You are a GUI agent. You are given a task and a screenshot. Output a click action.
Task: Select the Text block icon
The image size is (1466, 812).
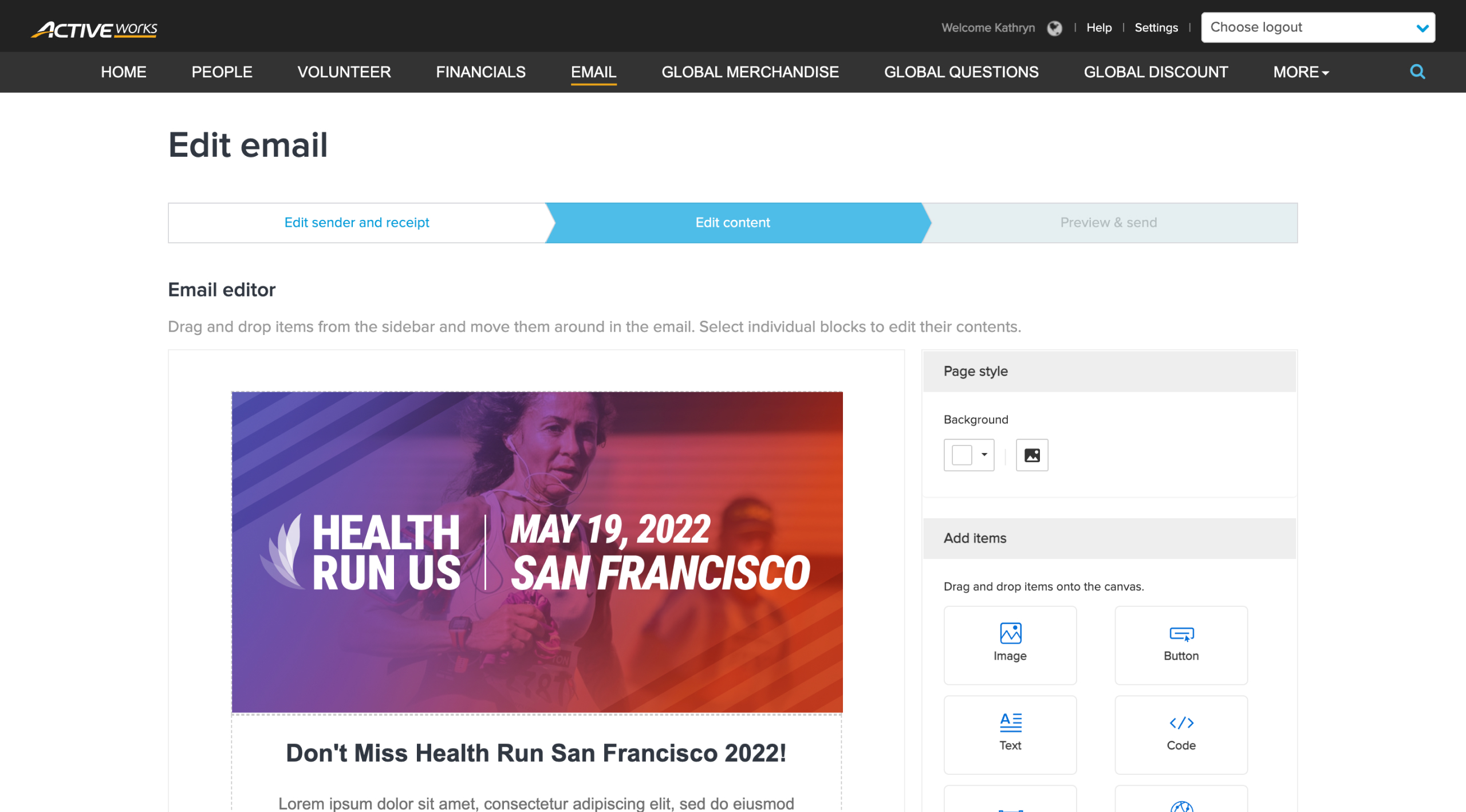click(x=1010, y=734)
